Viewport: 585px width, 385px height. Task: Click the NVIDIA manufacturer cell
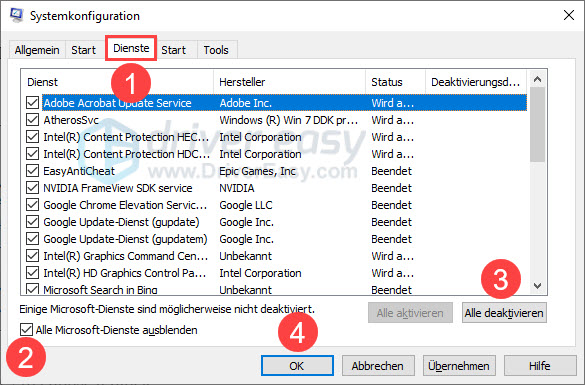click(237, 188)
